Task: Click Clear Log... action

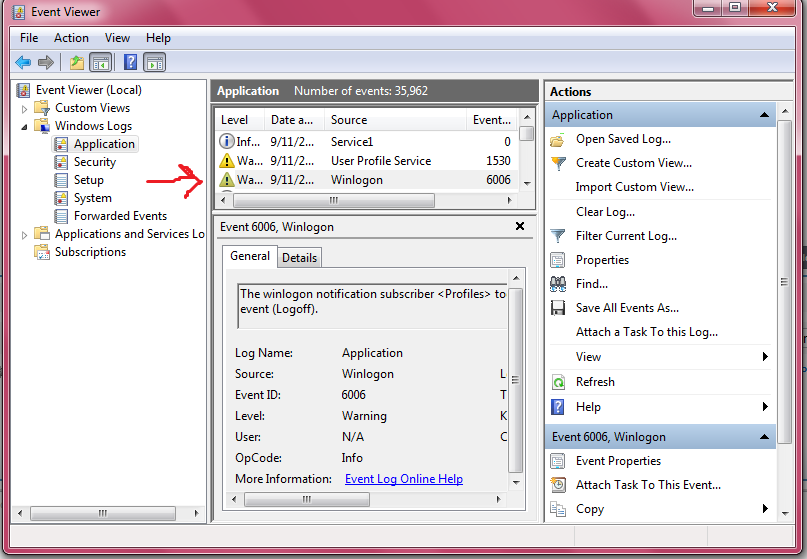Action: click(x=605, y=212)
